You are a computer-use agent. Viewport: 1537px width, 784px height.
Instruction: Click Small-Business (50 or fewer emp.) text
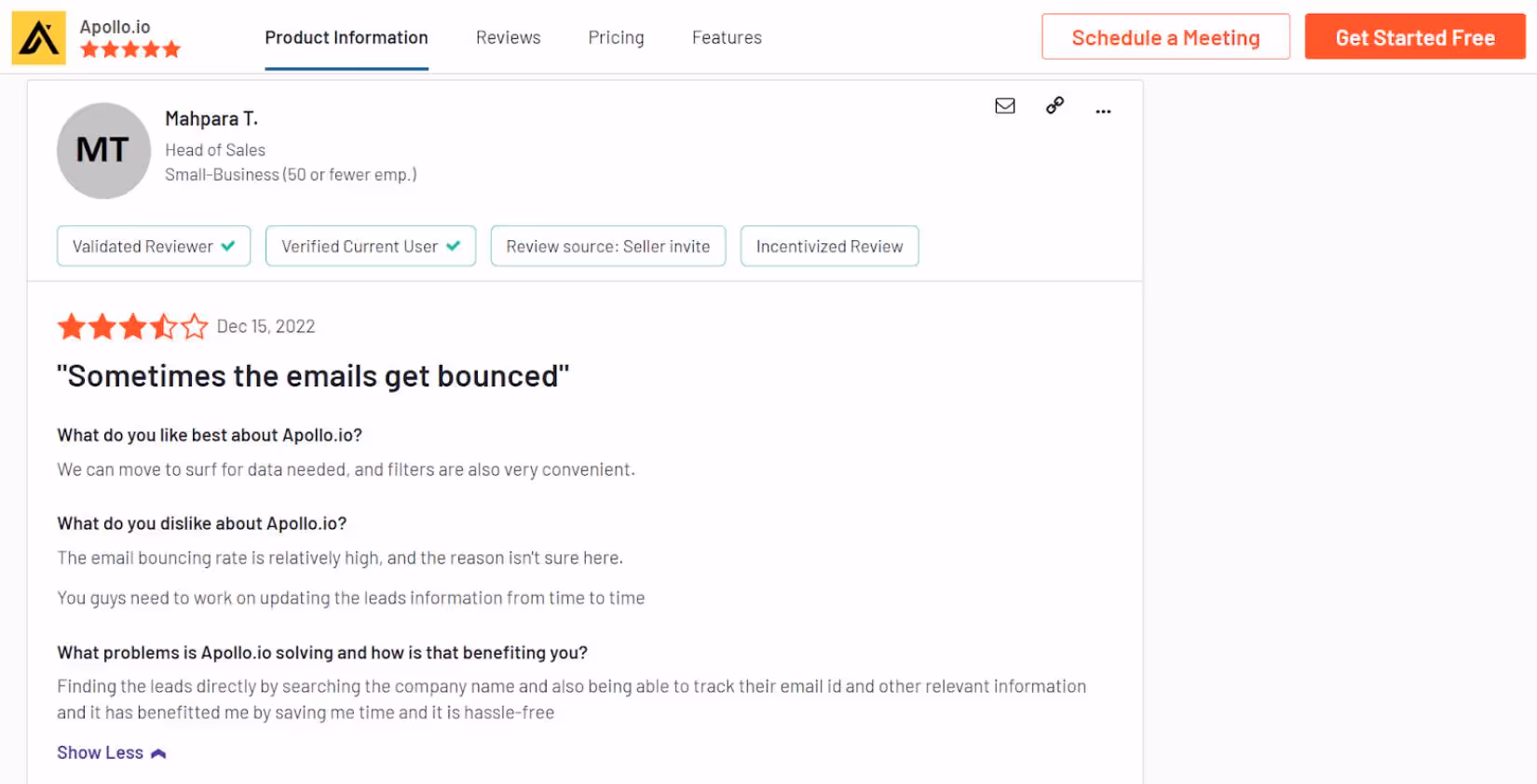pyautogui.click(x=291, y=175)
